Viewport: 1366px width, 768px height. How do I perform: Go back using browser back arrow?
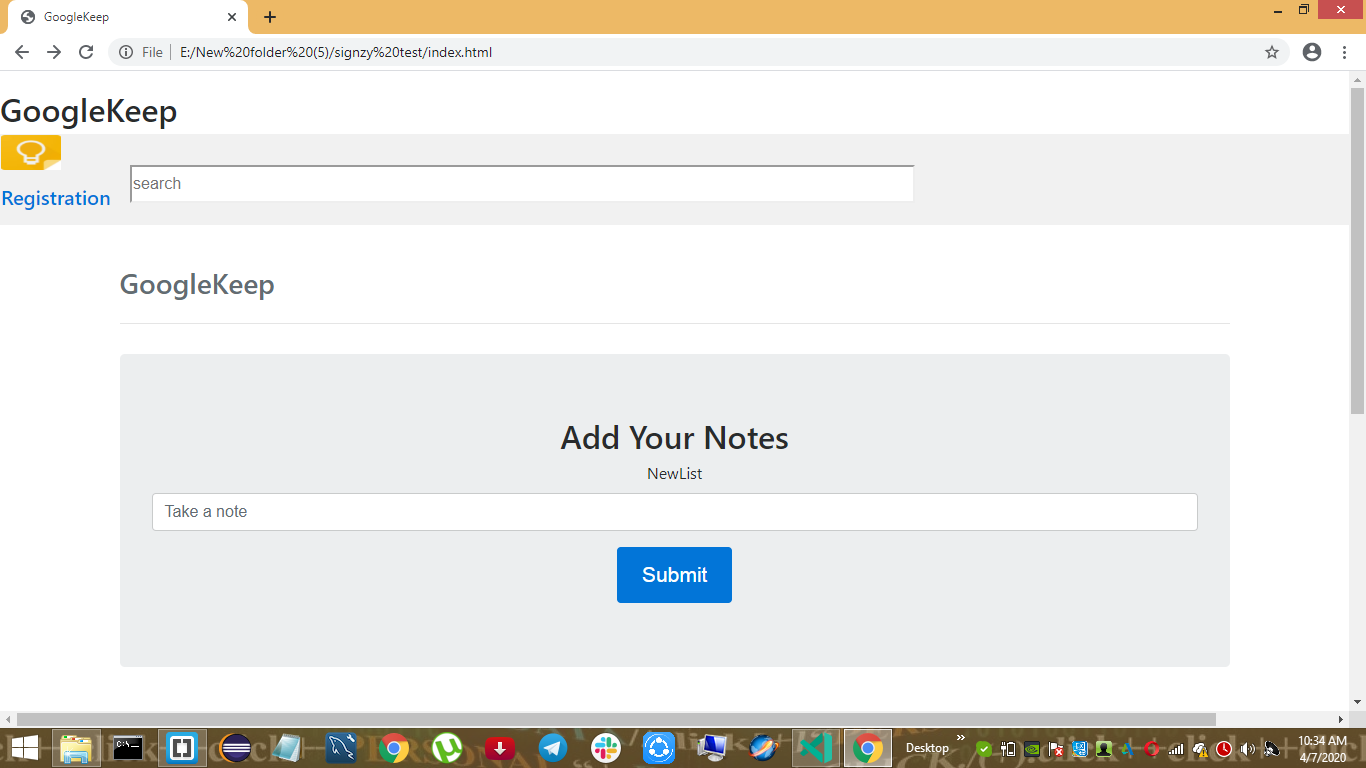(x=22, y=52)
